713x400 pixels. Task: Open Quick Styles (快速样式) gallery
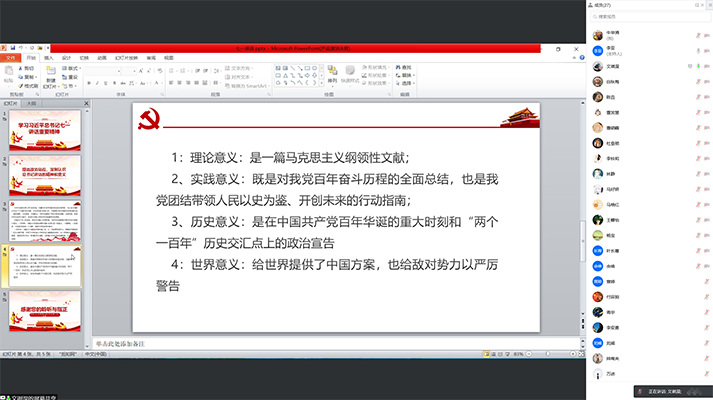(352, 75)
